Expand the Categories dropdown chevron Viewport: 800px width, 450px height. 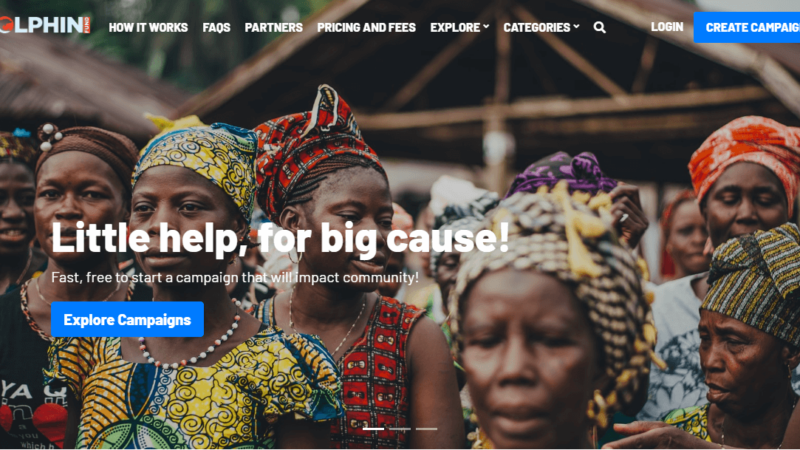click(x=577, y=27)
